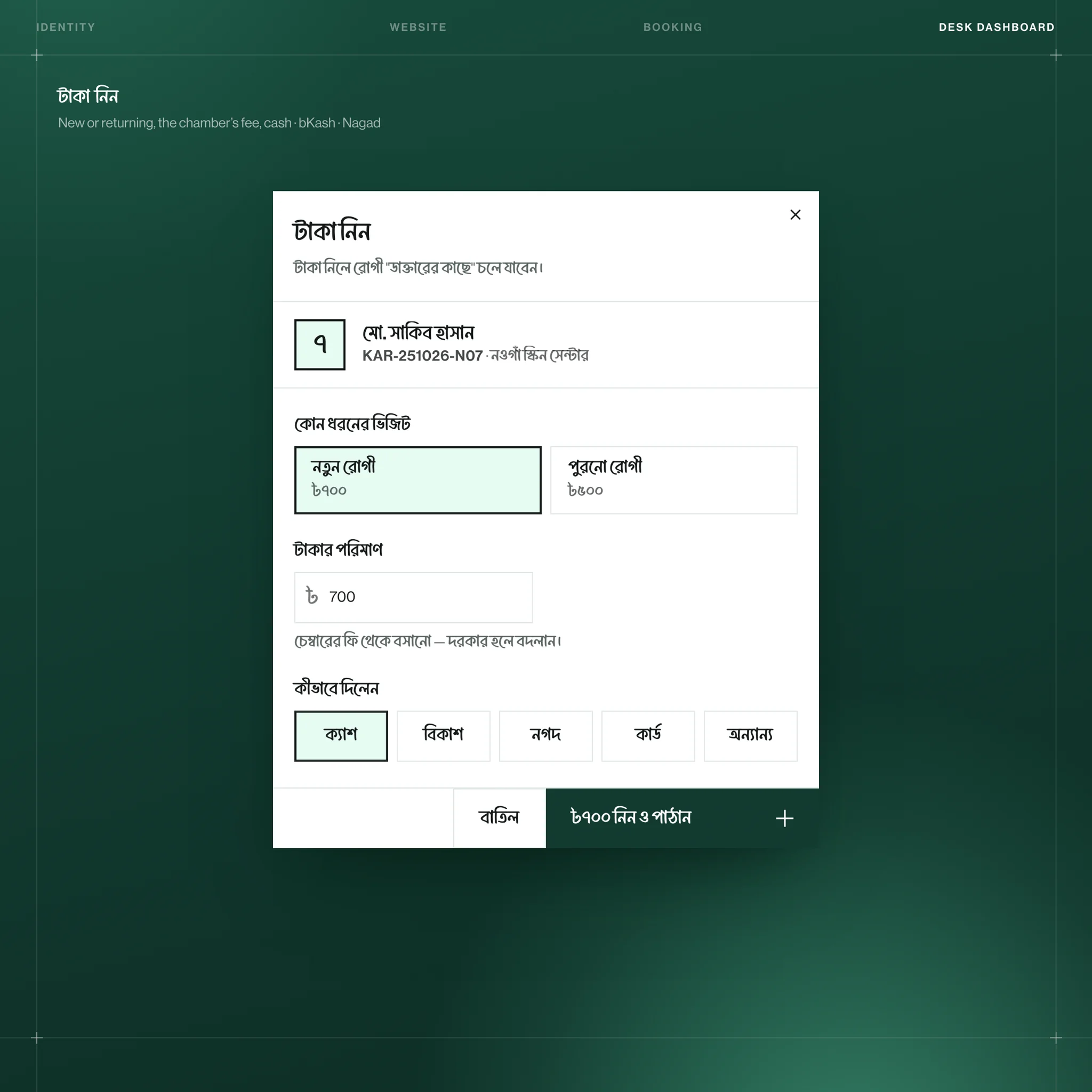This screenshot has height=1092, width=1092.
Task: Click the ৭ serial number badge
Action: (x=320, y=345)
